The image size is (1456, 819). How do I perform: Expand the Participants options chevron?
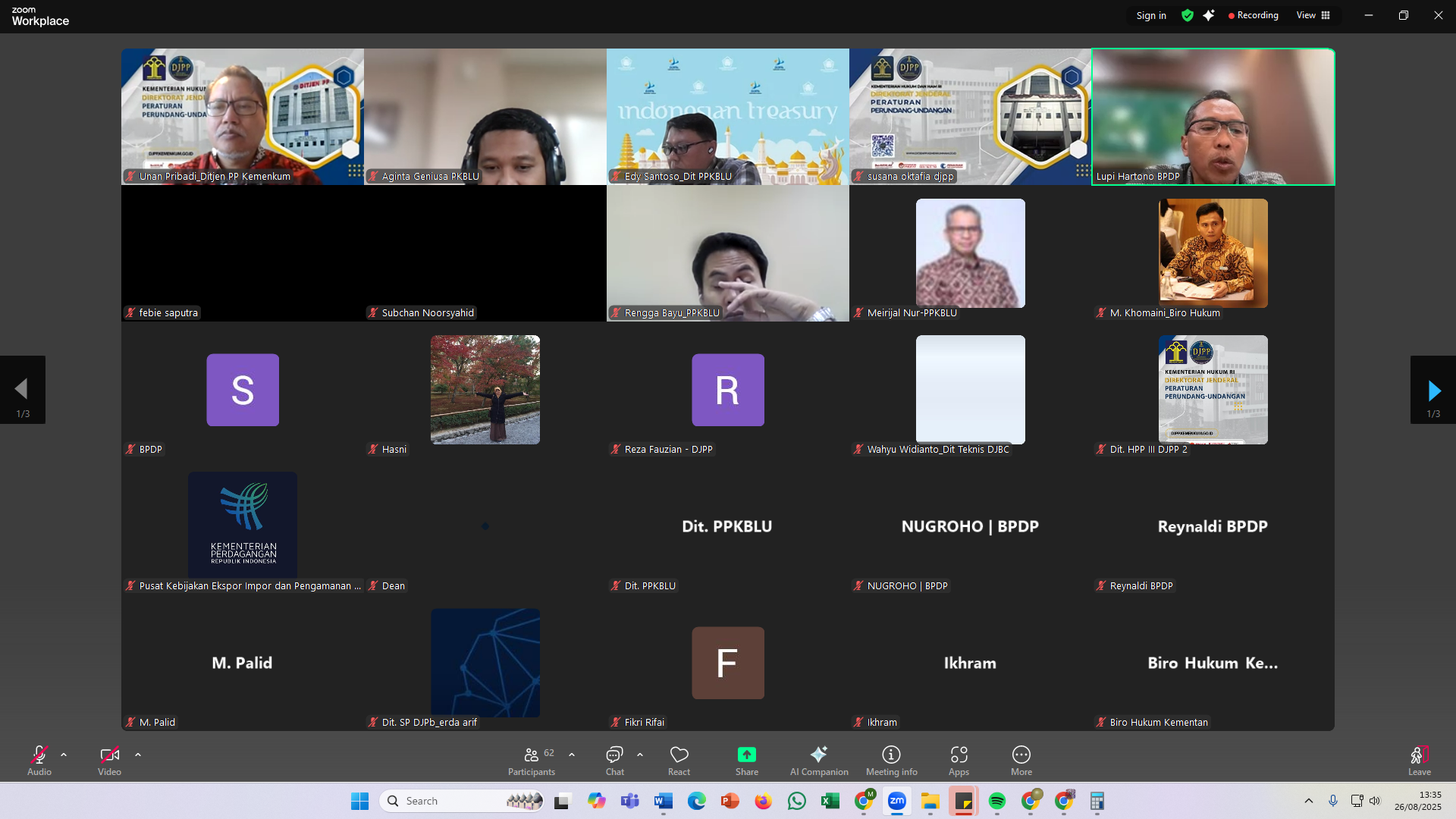[572, 755]
